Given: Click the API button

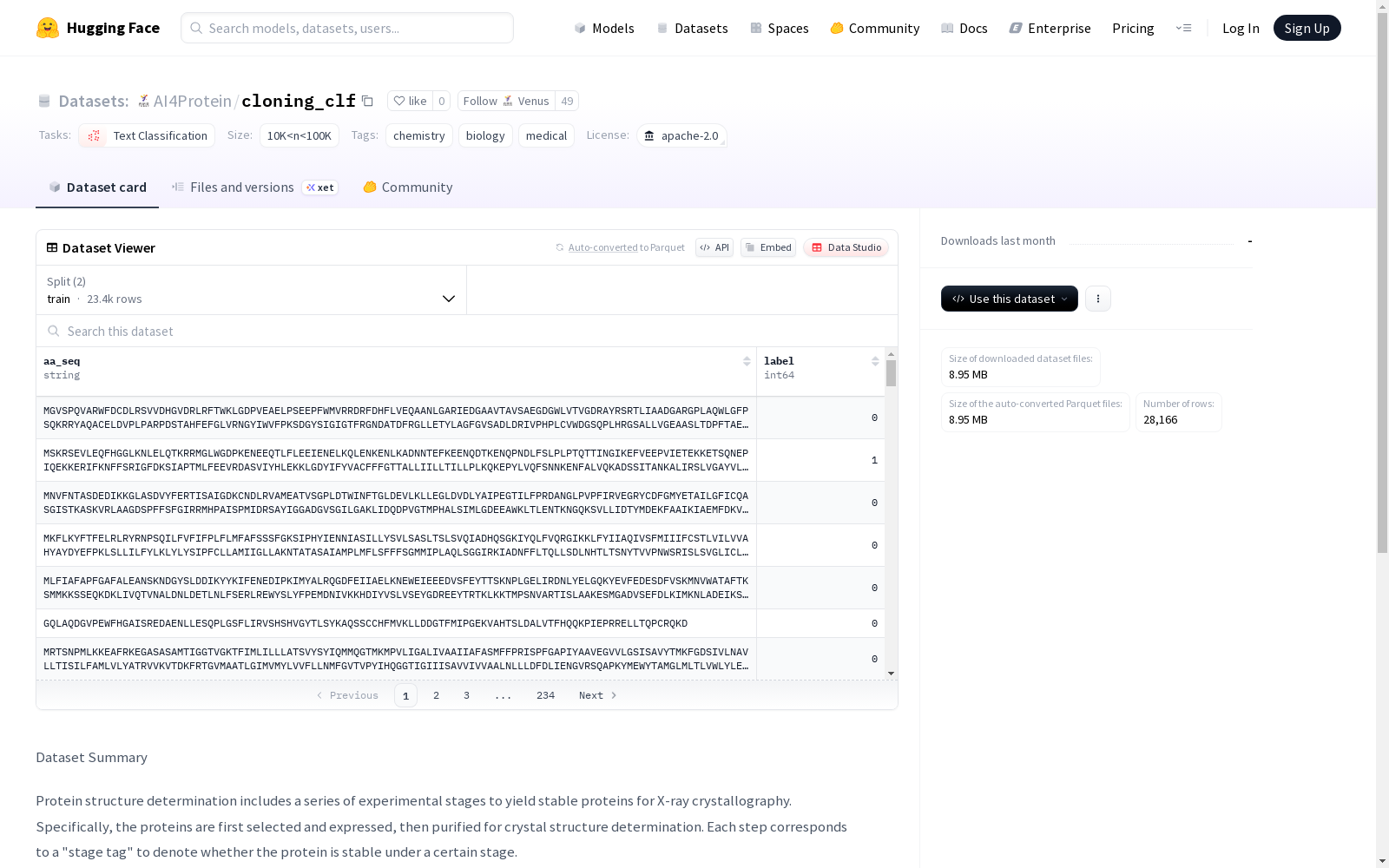Looking at the screenshot, I should [714, 247].
